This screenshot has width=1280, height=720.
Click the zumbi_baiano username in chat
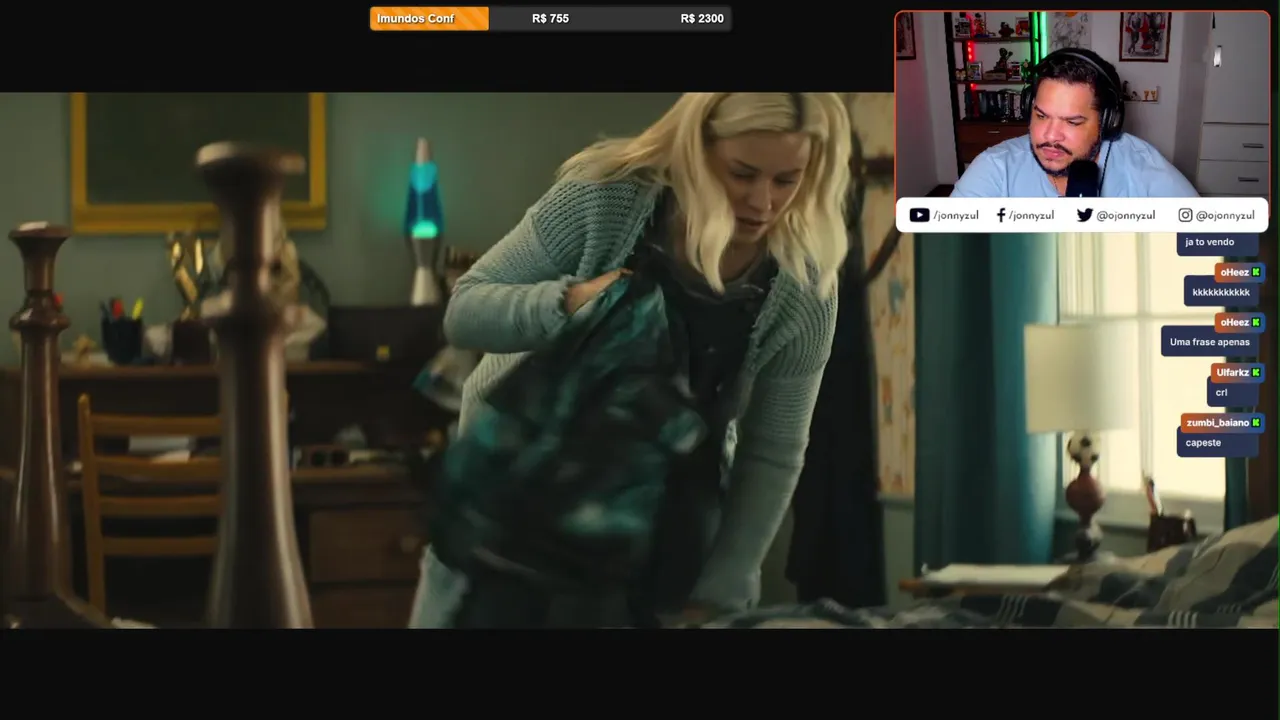(1217, 422)
